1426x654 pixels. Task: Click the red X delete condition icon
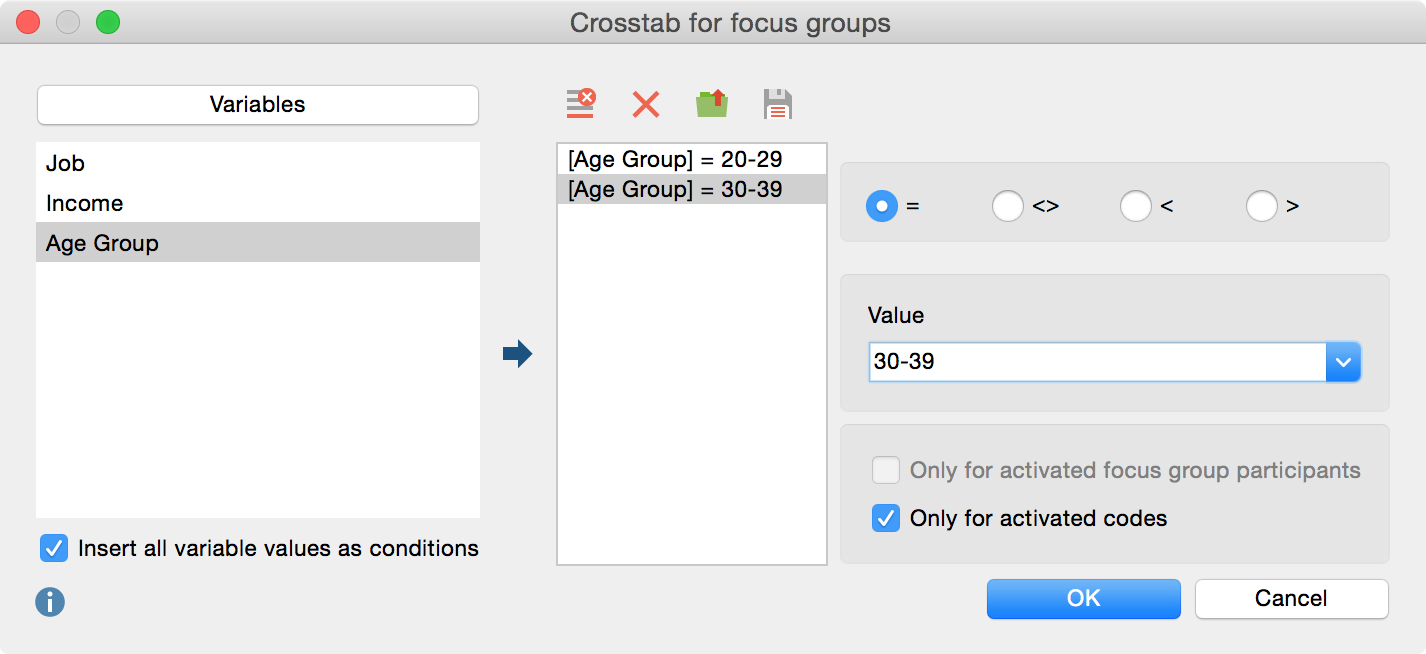(646, 104)
